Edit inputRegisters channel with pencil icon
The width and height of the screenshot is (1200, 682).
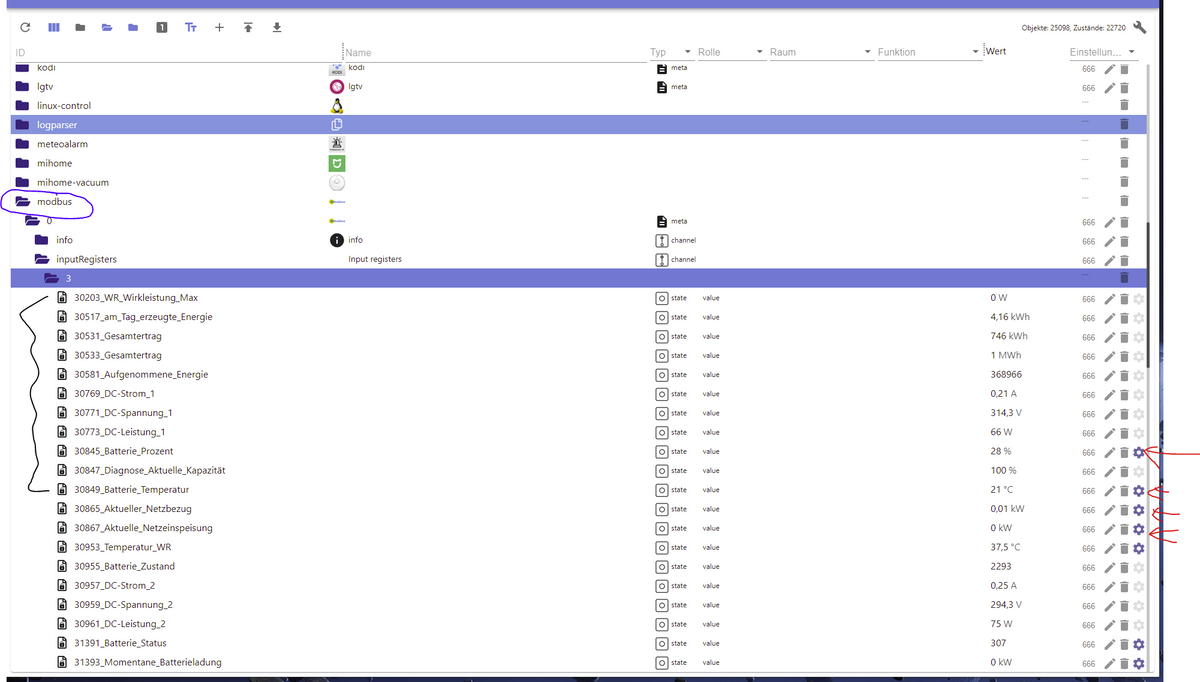coord(1109,260)
